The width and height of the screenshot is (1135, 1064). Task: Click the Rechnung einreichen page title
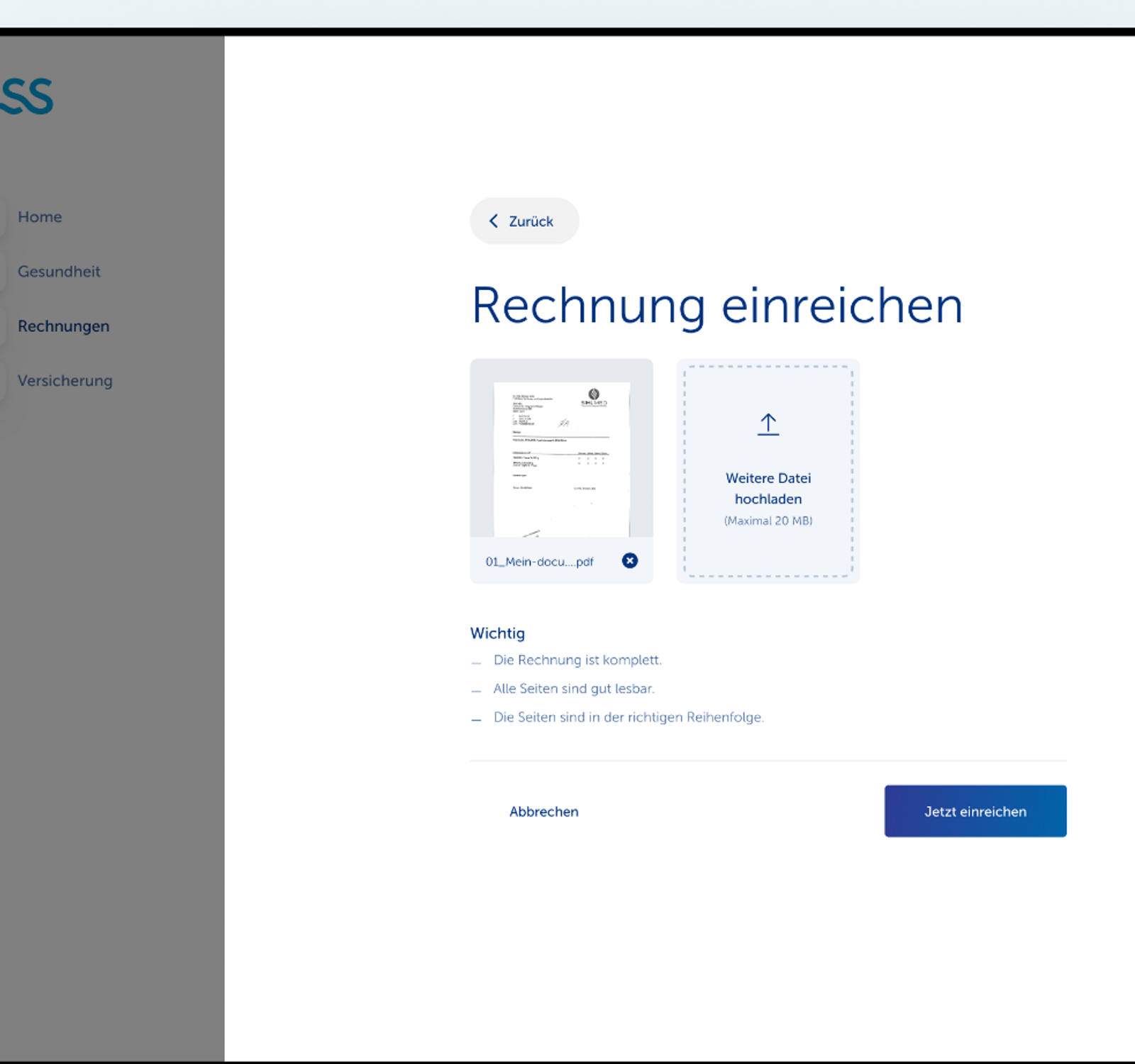[x=717, y=305]
